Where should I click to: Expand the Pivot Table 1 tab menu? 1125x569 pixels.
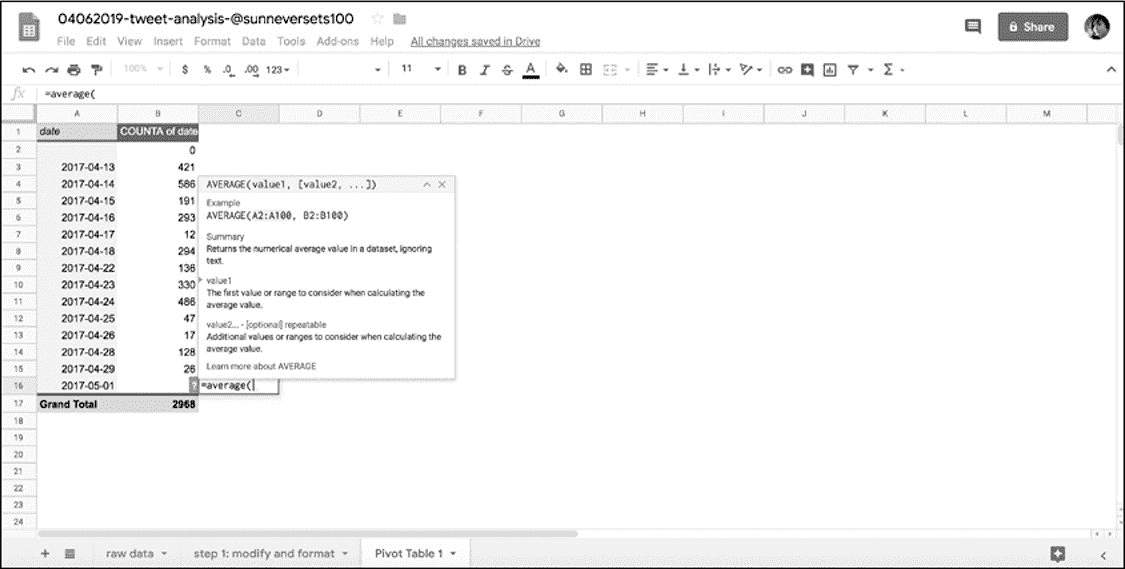453,553
